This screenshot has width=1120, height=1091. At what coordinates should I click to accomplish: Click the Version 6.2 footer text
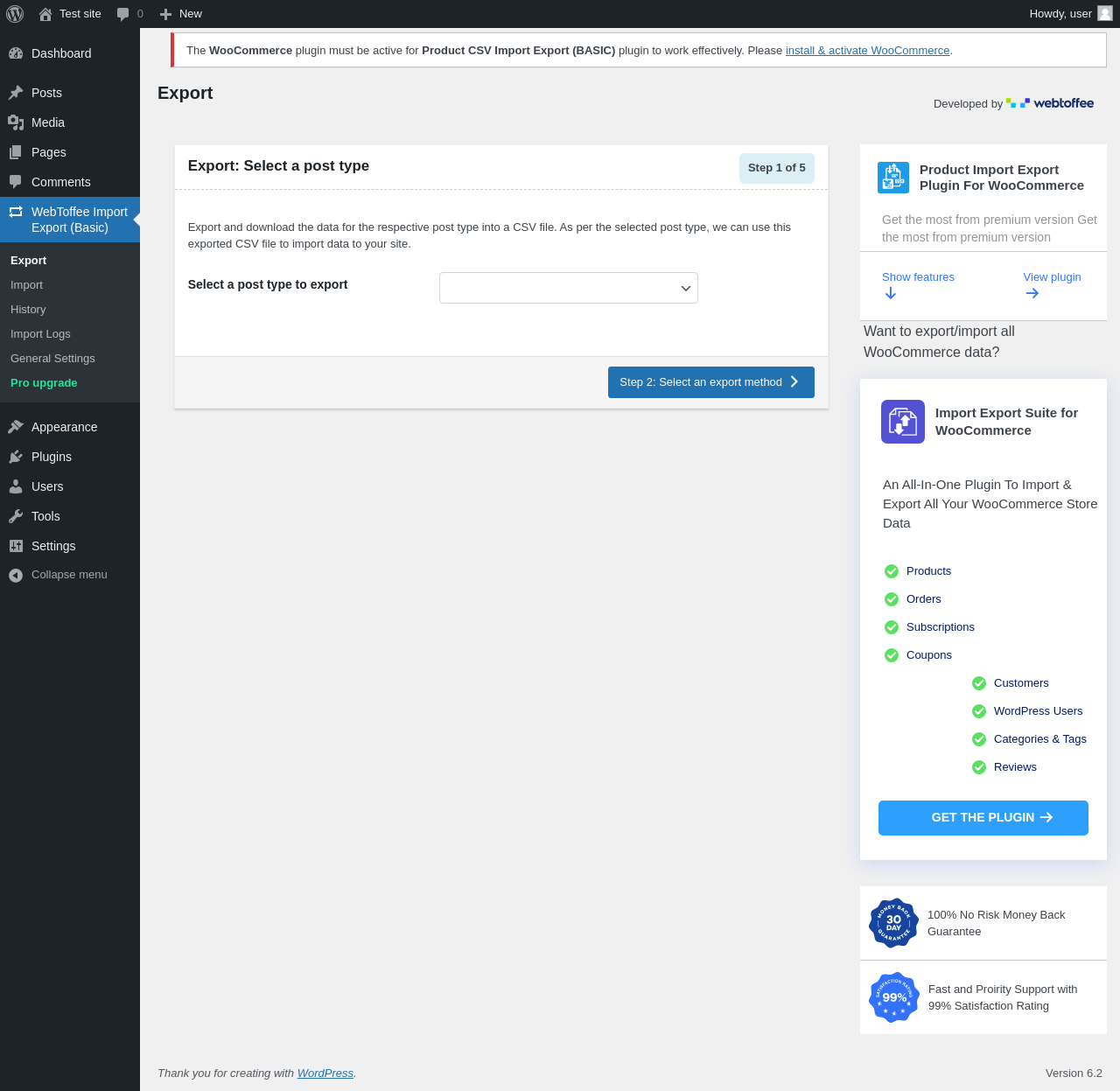click(x=1074, y=1074)
